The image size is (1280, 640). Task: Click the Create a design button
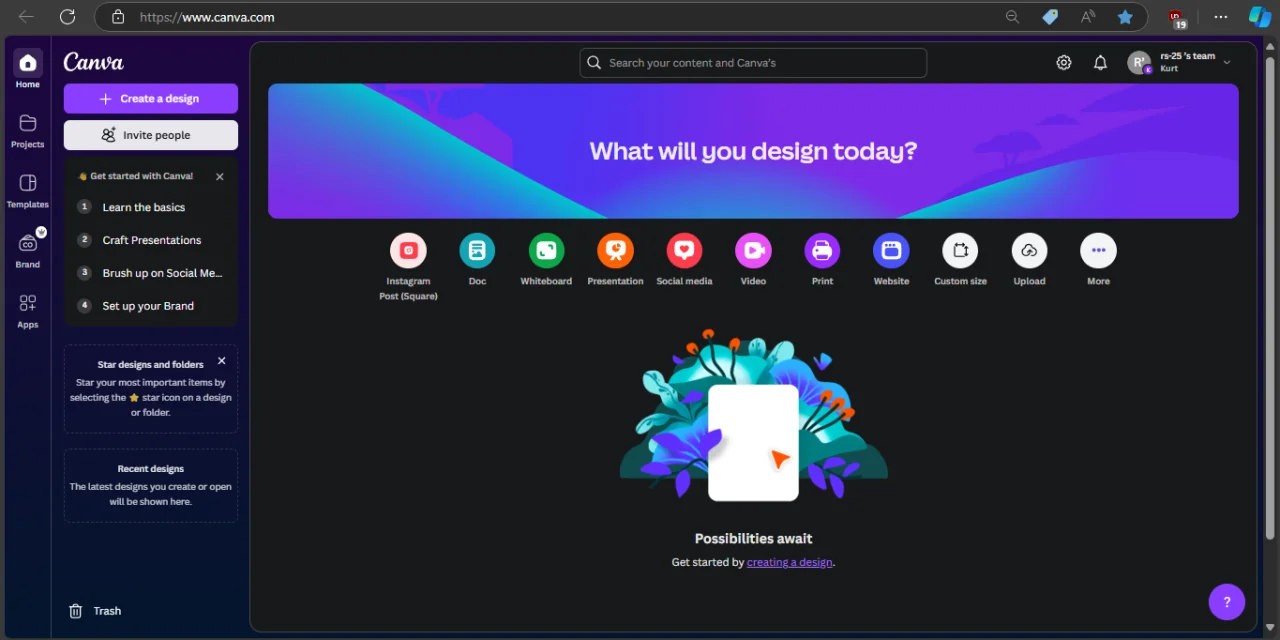(151, 99)
